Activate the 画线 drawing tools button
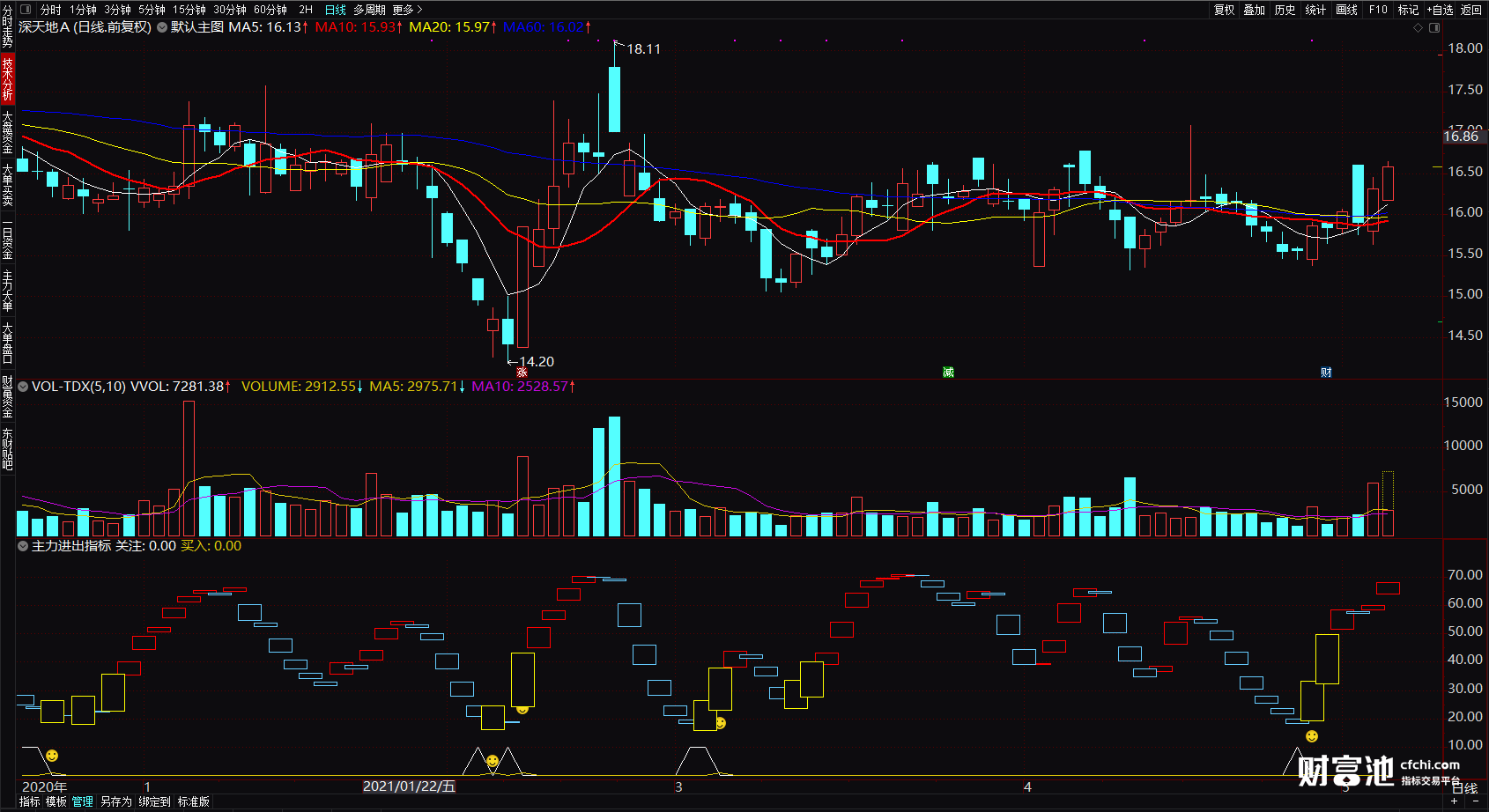1489x812 pixels. (x=1346, y=10)
